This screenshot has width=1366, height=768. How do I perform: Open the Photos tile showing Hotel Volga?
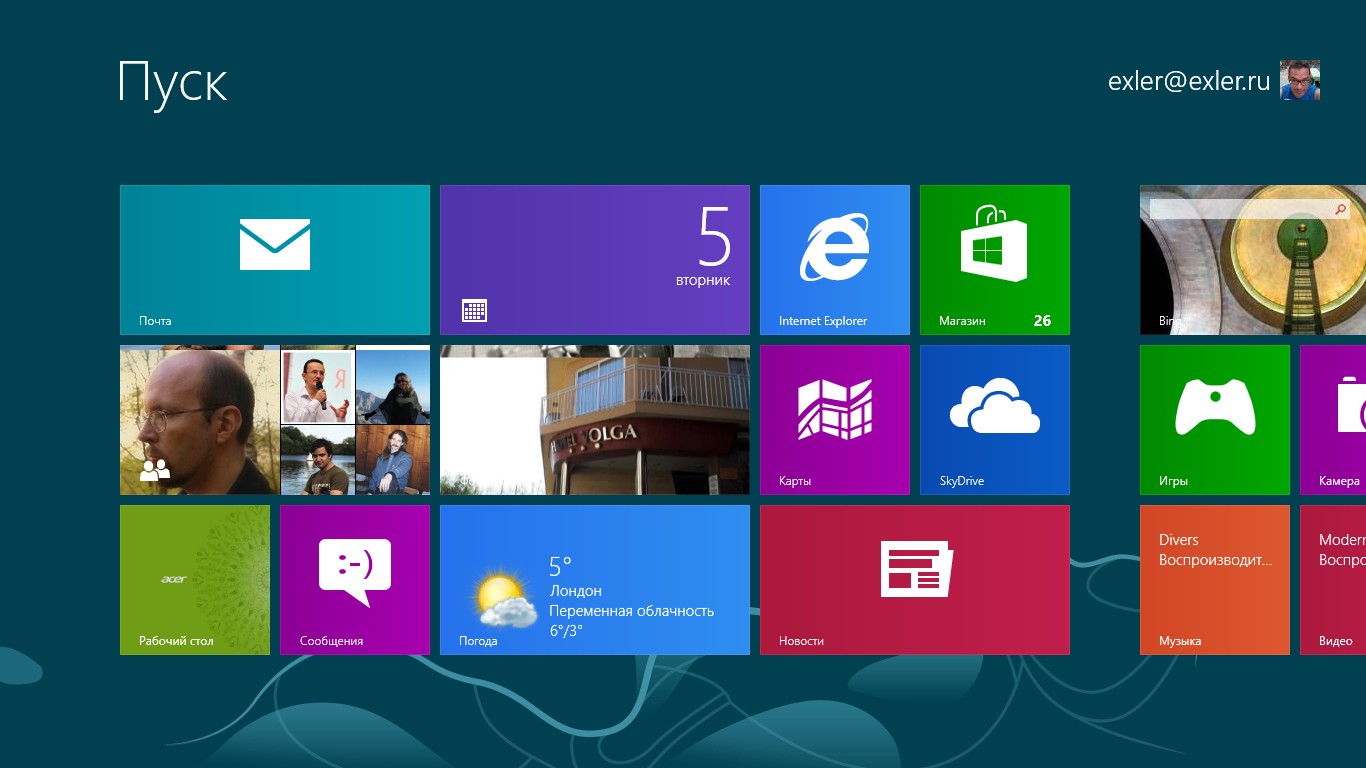coord(595,420)
